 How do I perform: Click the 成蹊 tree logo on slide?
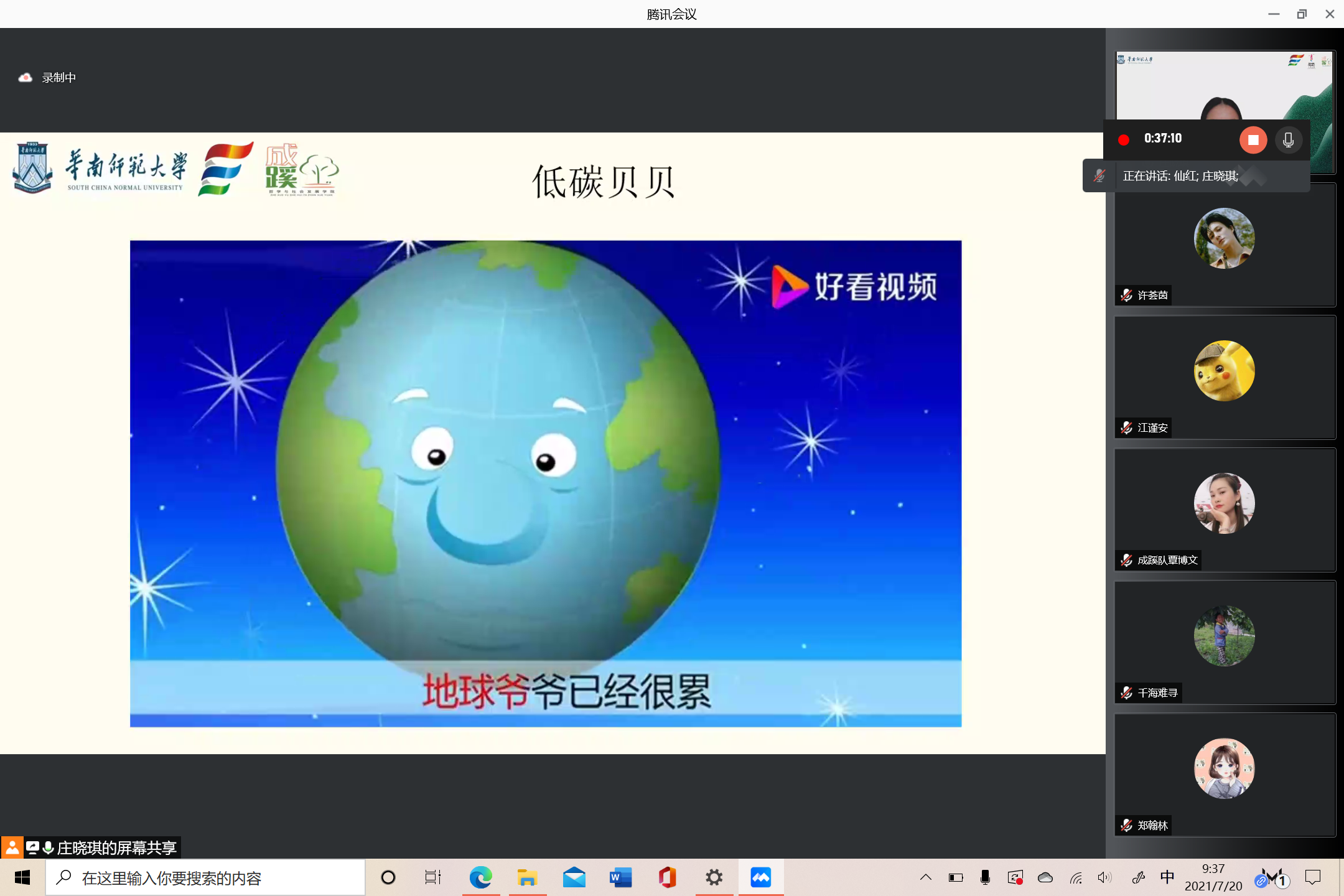(302, 169)
